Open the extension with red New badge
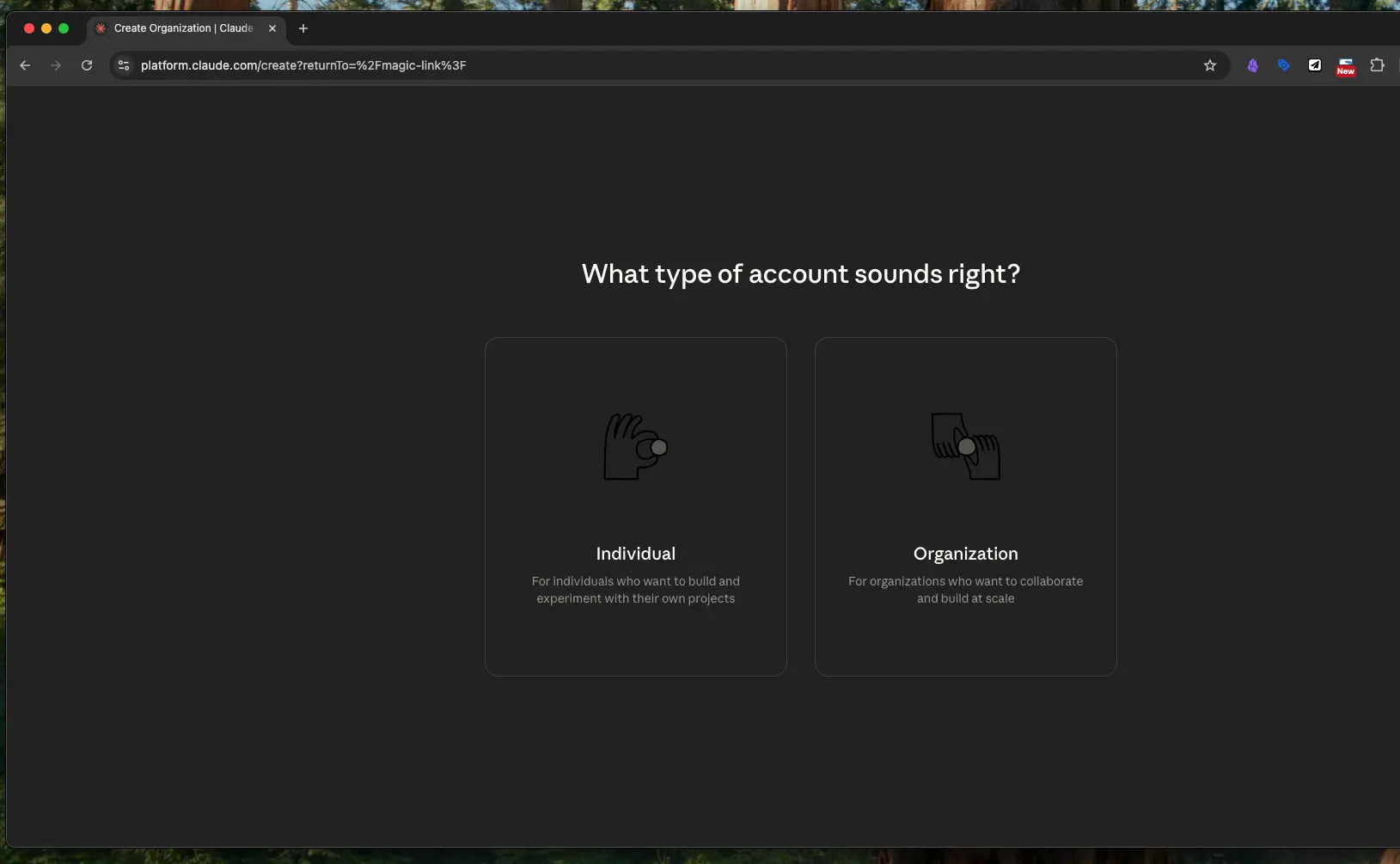This screenshot has height=864, width=1400. (x=1345, y=66)
